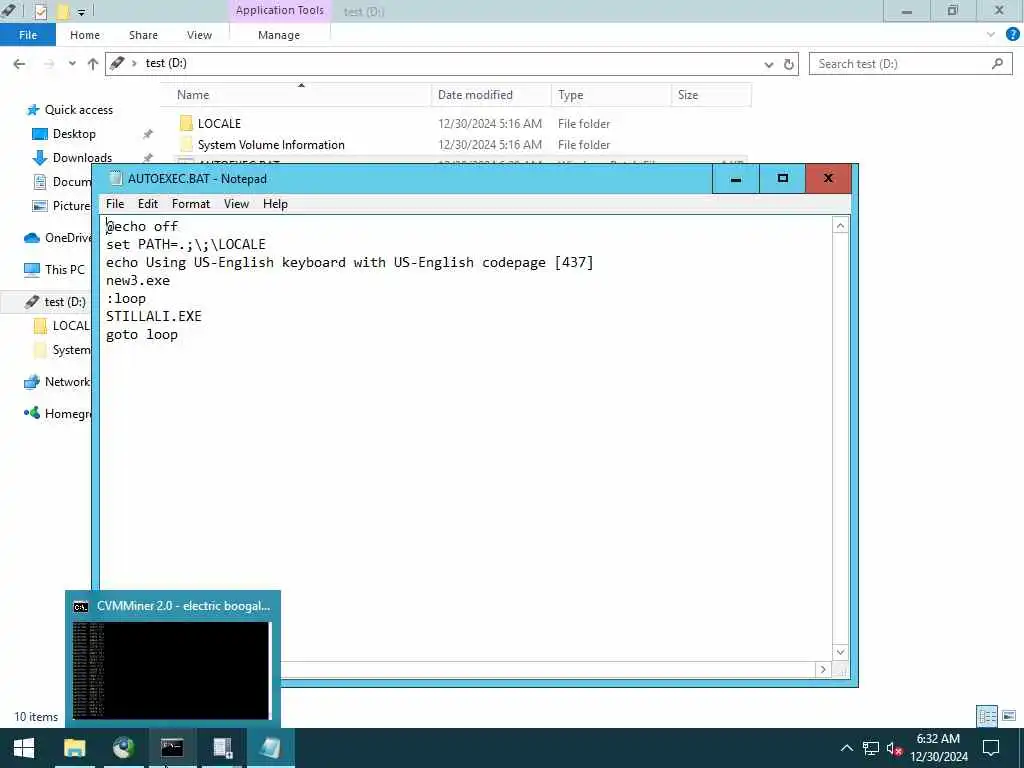Sort files by Date modified column
Screen dimensions: 1024x768
tap(491, 95)
